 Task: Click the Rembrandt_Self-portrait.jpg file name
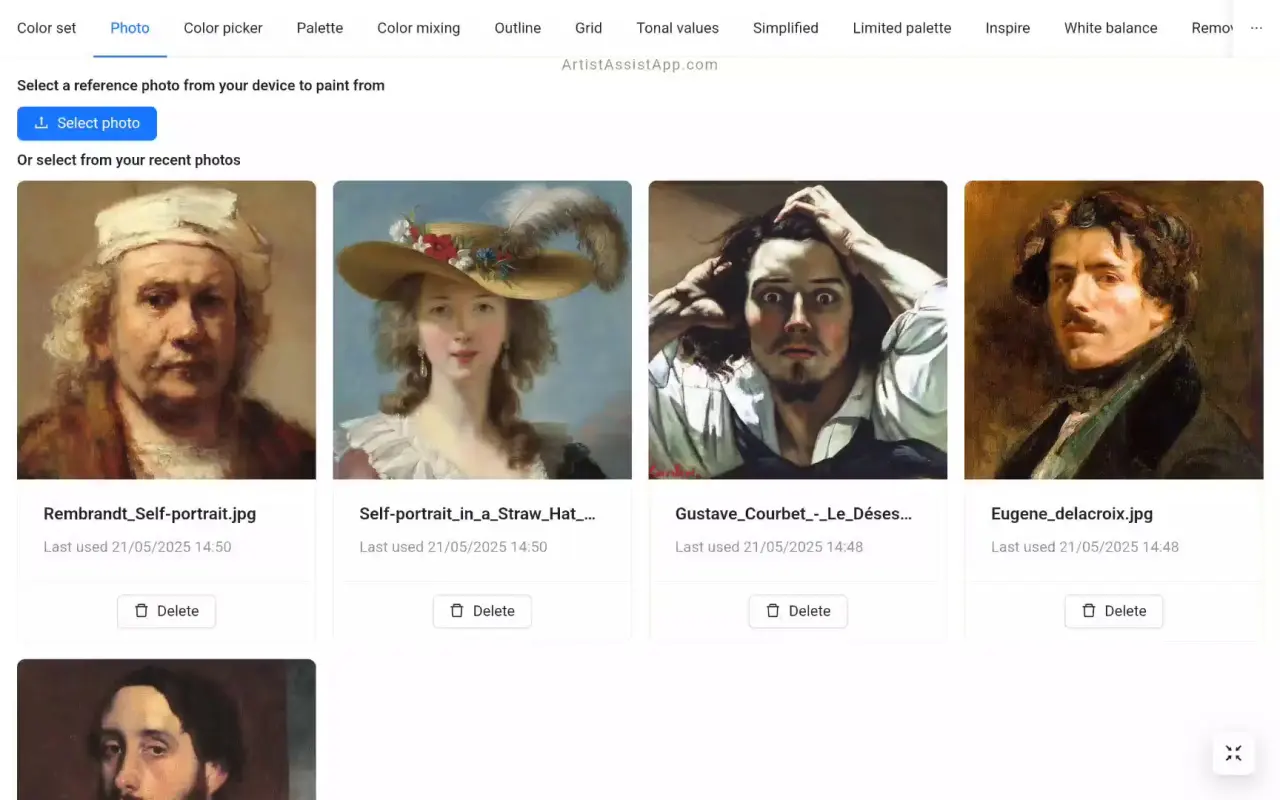[x=150, y=514]
